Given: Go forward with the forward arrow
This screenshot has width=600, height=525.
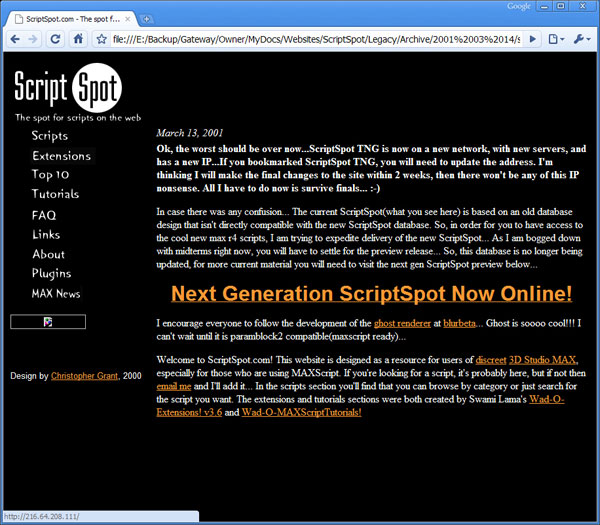Looking at the screenshot, I should (33, 39).
